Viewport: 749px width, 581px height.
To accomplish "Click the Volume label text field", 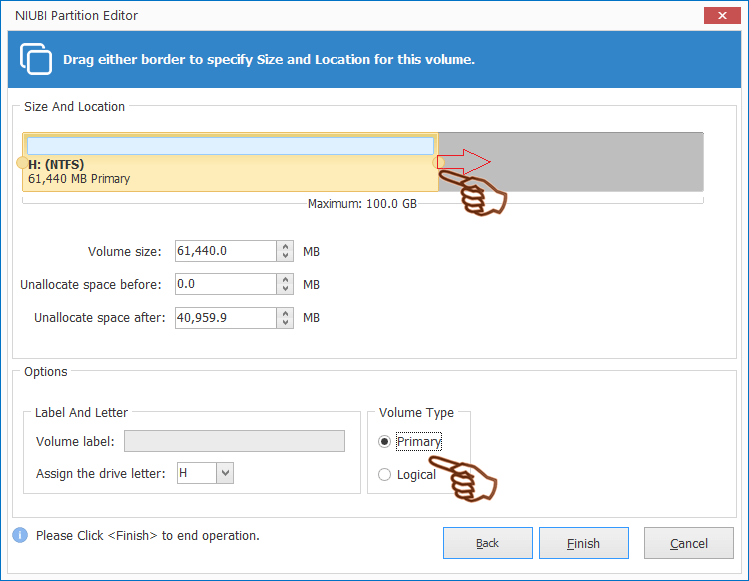I will click(234, 441).
